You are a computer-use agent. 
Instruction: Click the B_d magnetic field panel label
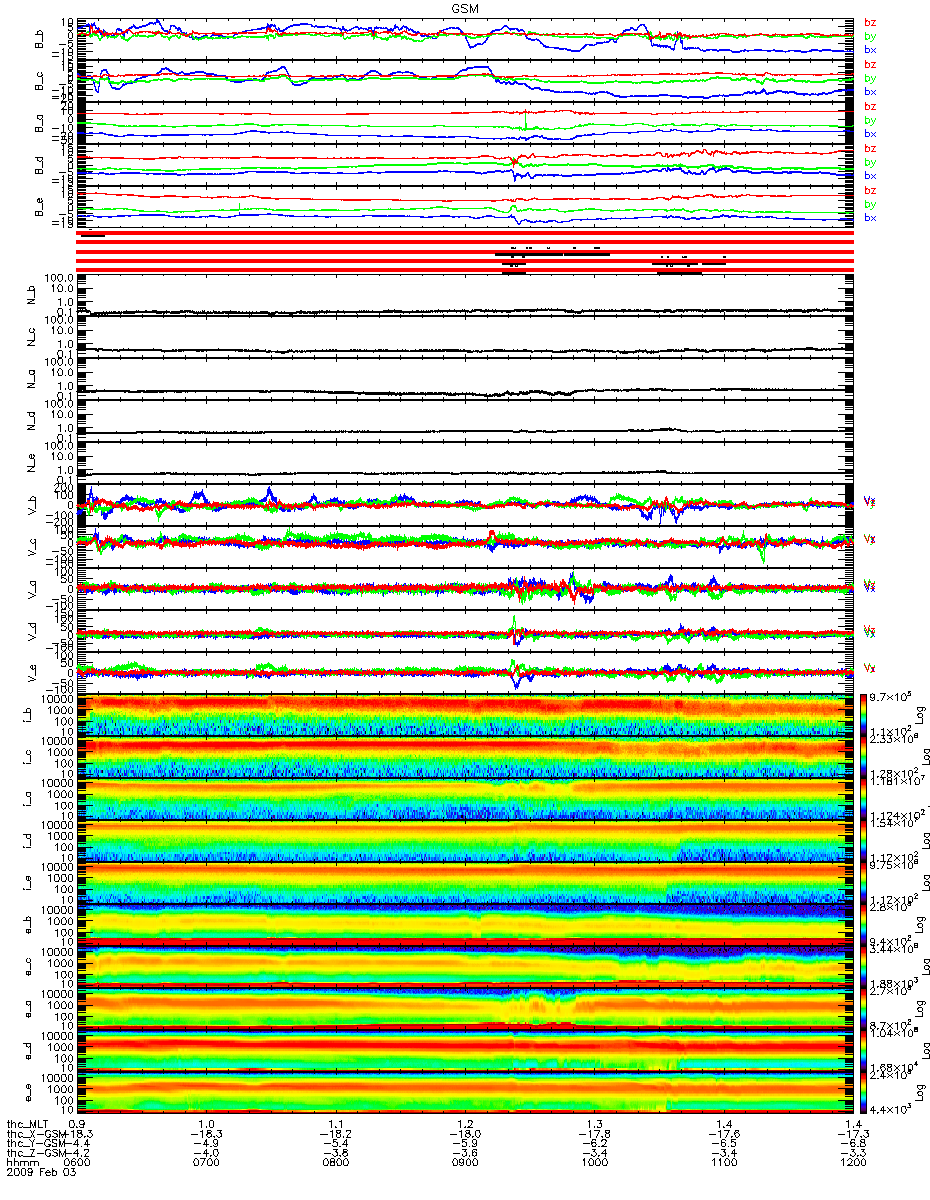pos(39,166)
